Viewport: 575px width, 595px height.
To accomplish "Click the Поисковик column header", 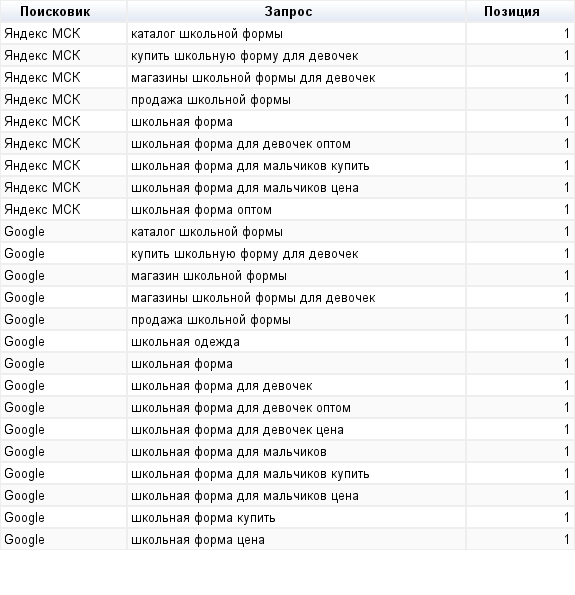I will click(55, 11).
